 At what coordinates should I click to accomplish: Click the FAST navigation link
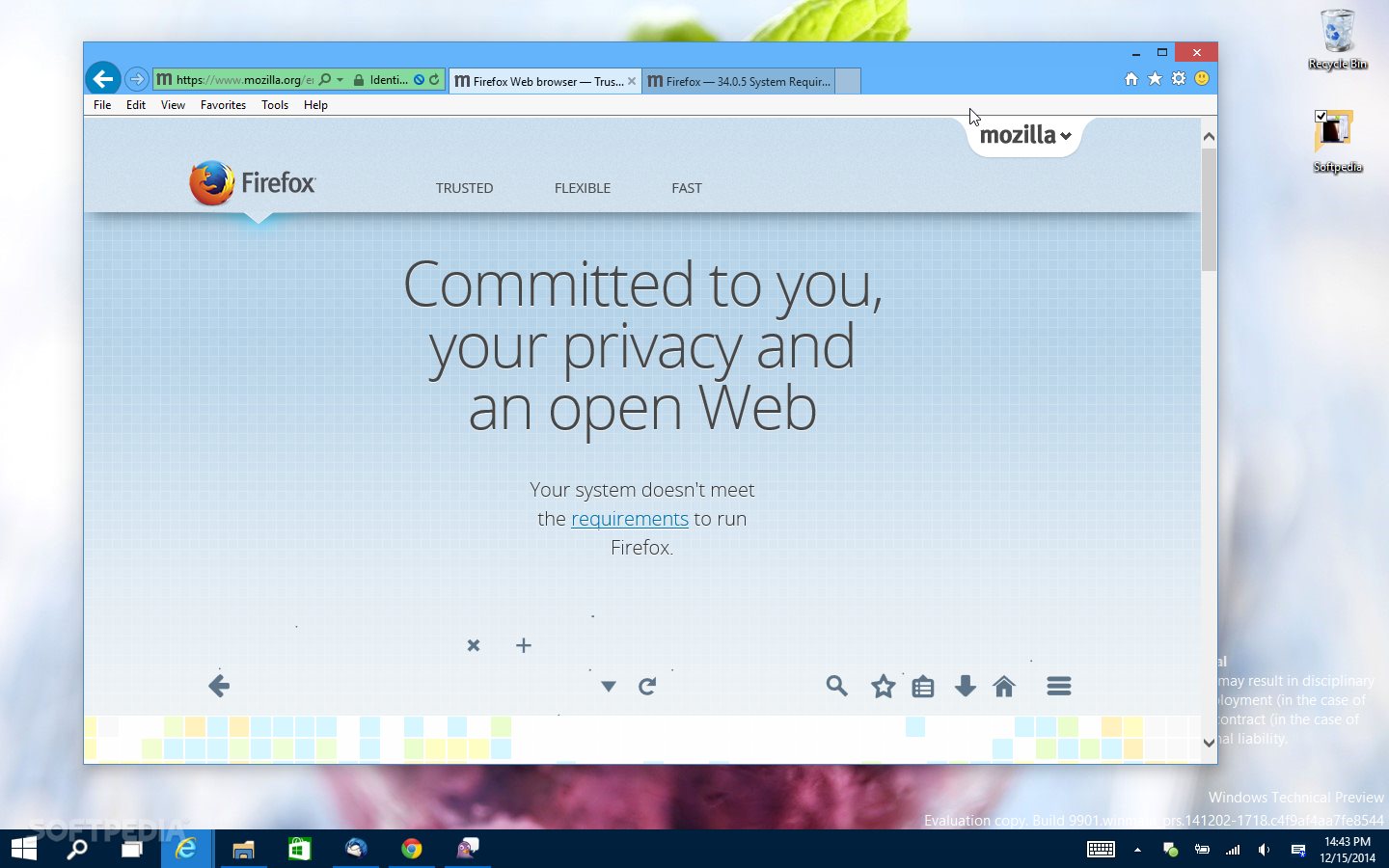pyautogui.click(x=687, y=188)
